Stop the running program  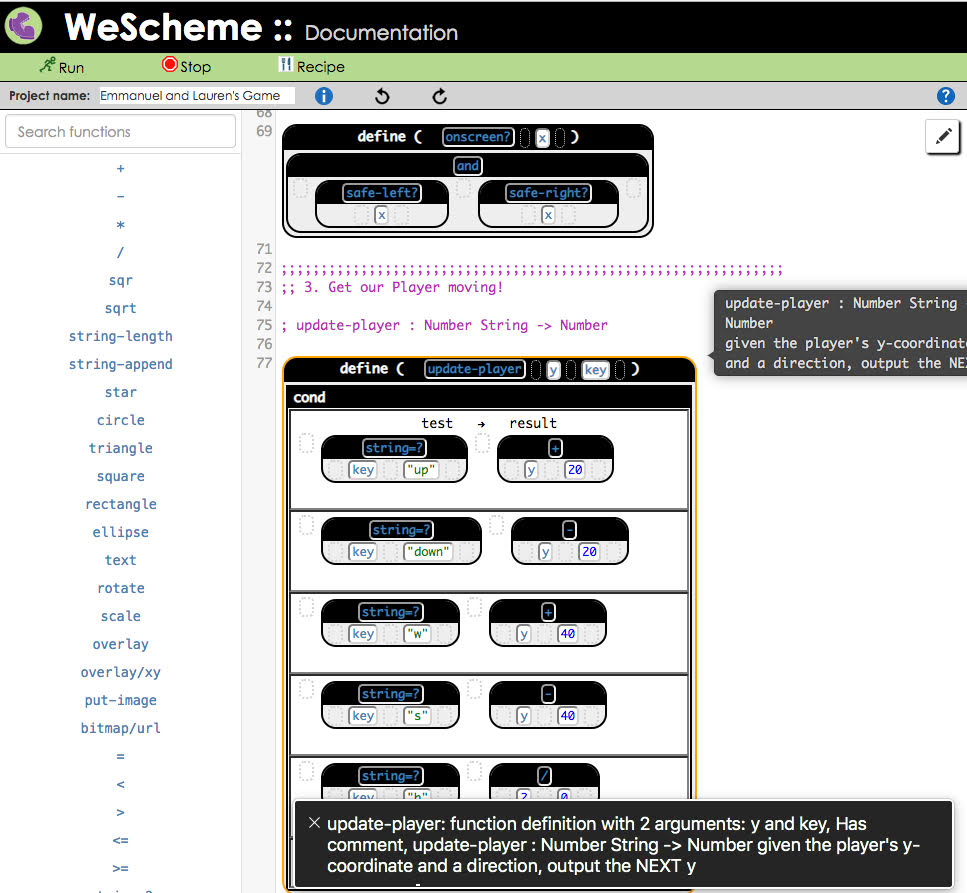186,66
